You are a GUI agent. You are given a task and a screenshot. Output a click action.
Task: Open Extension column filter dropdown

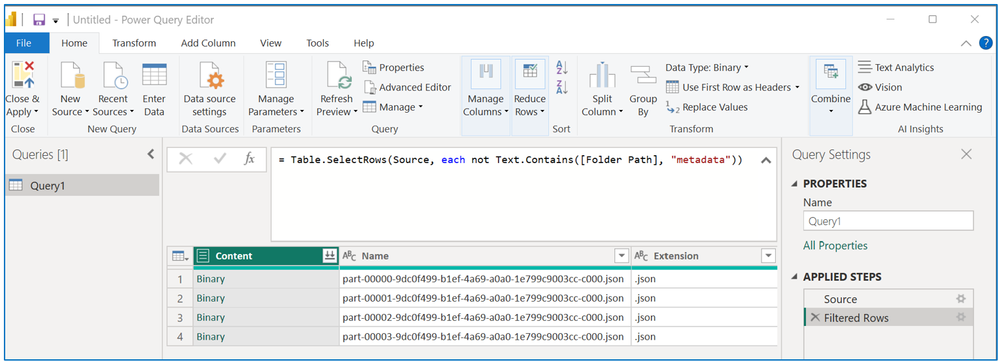point(768,256)
